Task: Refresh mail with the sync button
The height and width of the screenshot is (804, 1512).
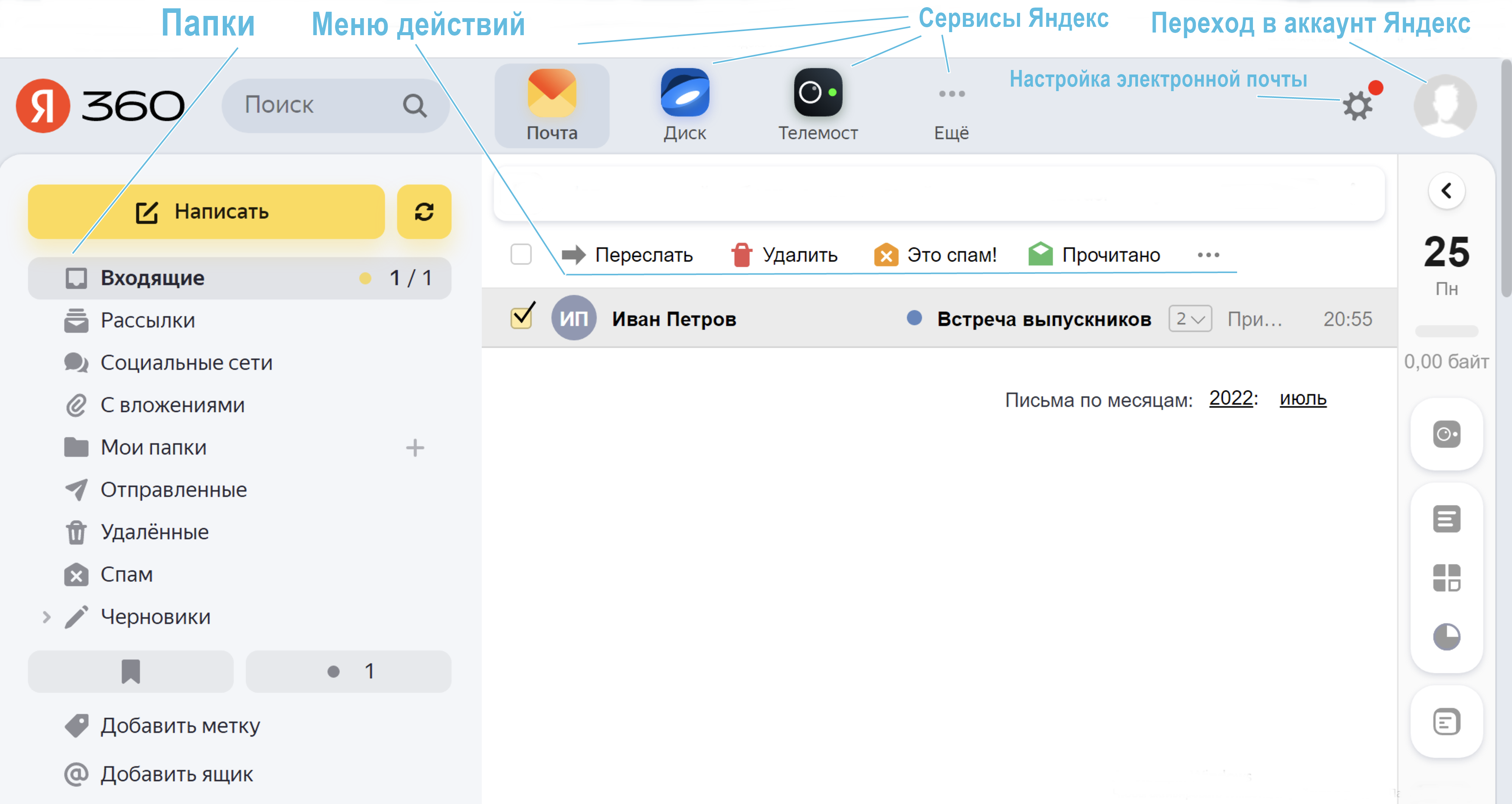Action: pyautogui.click(x=424, y=212)
